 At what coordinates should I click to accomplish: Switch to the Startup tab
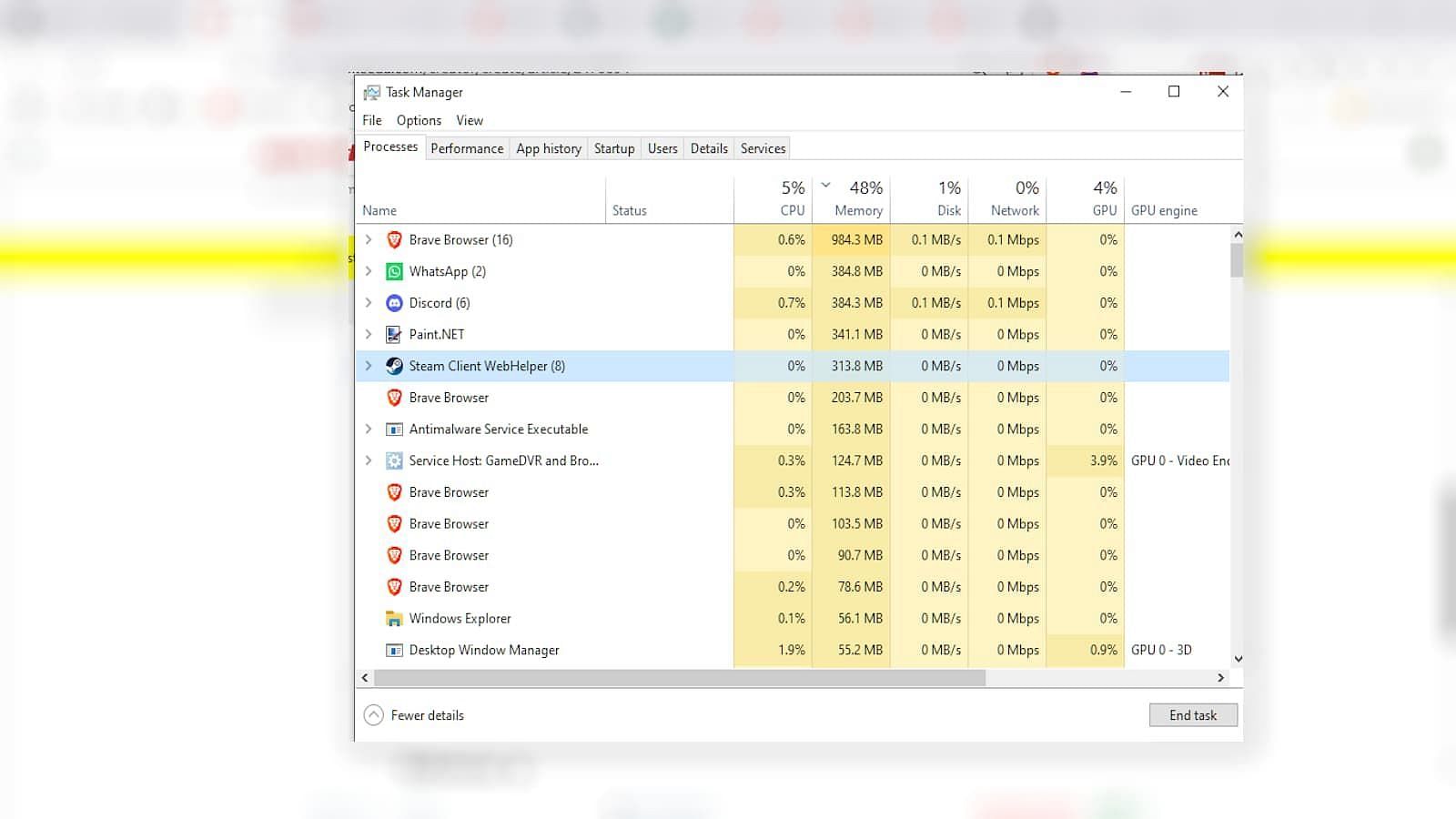(614, 148)
